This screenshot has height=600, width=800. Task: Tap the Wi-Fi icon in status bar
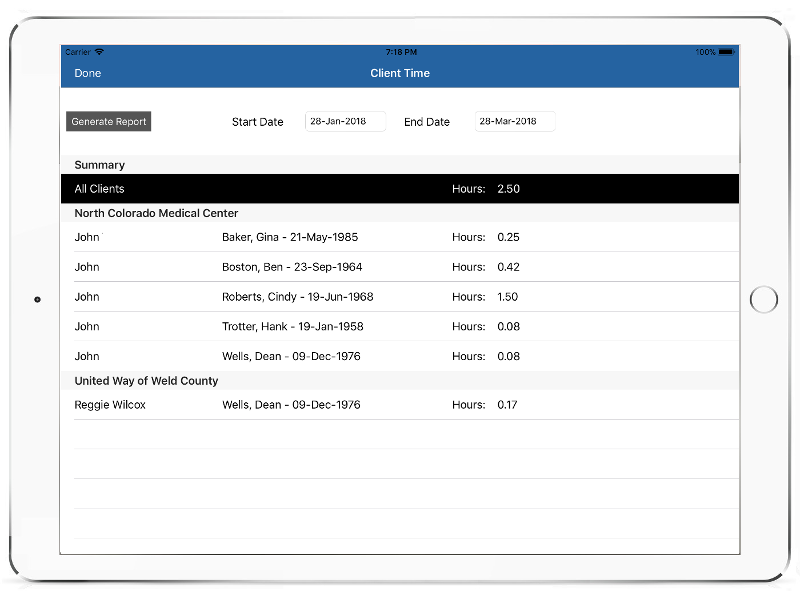click(x=99, y=52)
